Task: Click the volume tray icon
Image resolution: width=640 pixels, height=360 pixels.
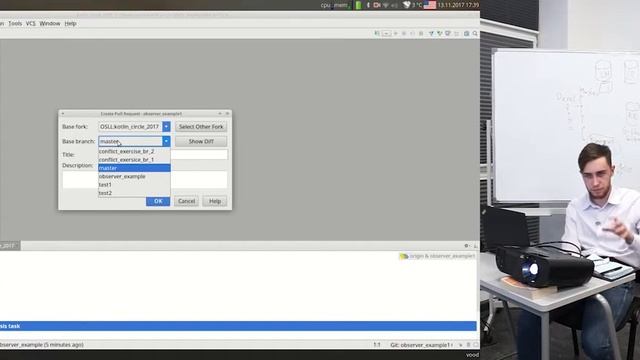Action: tap(394, 5)
